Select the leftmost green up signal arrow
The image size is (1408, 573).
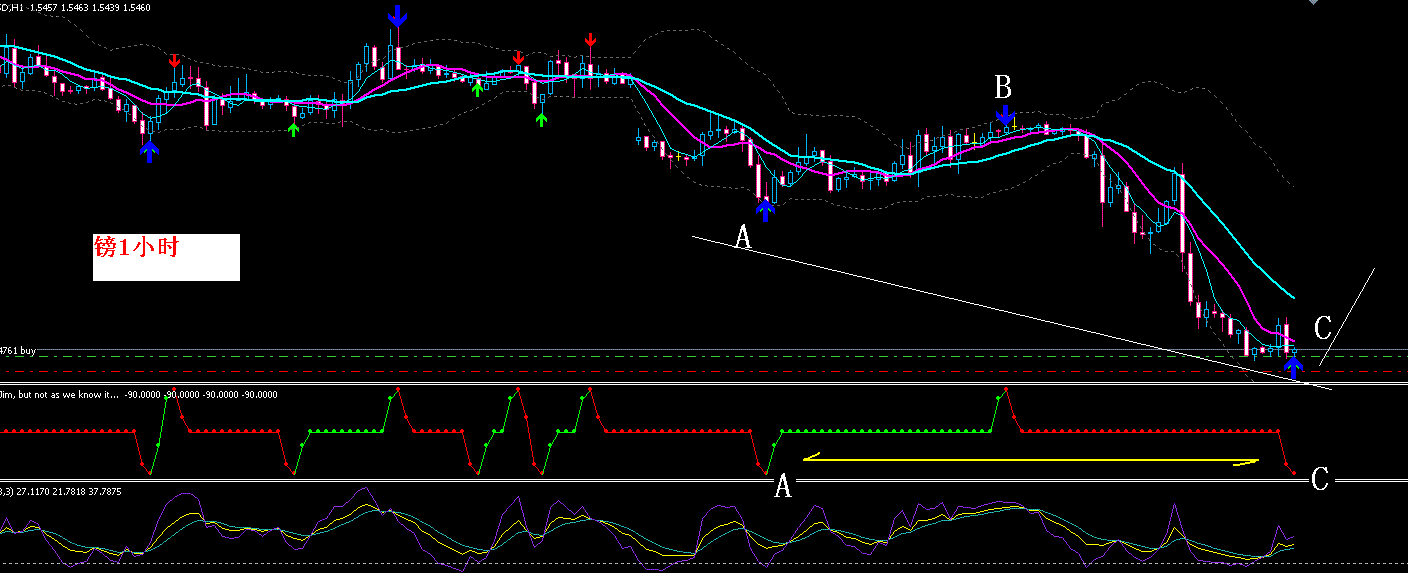coord(293,129)
